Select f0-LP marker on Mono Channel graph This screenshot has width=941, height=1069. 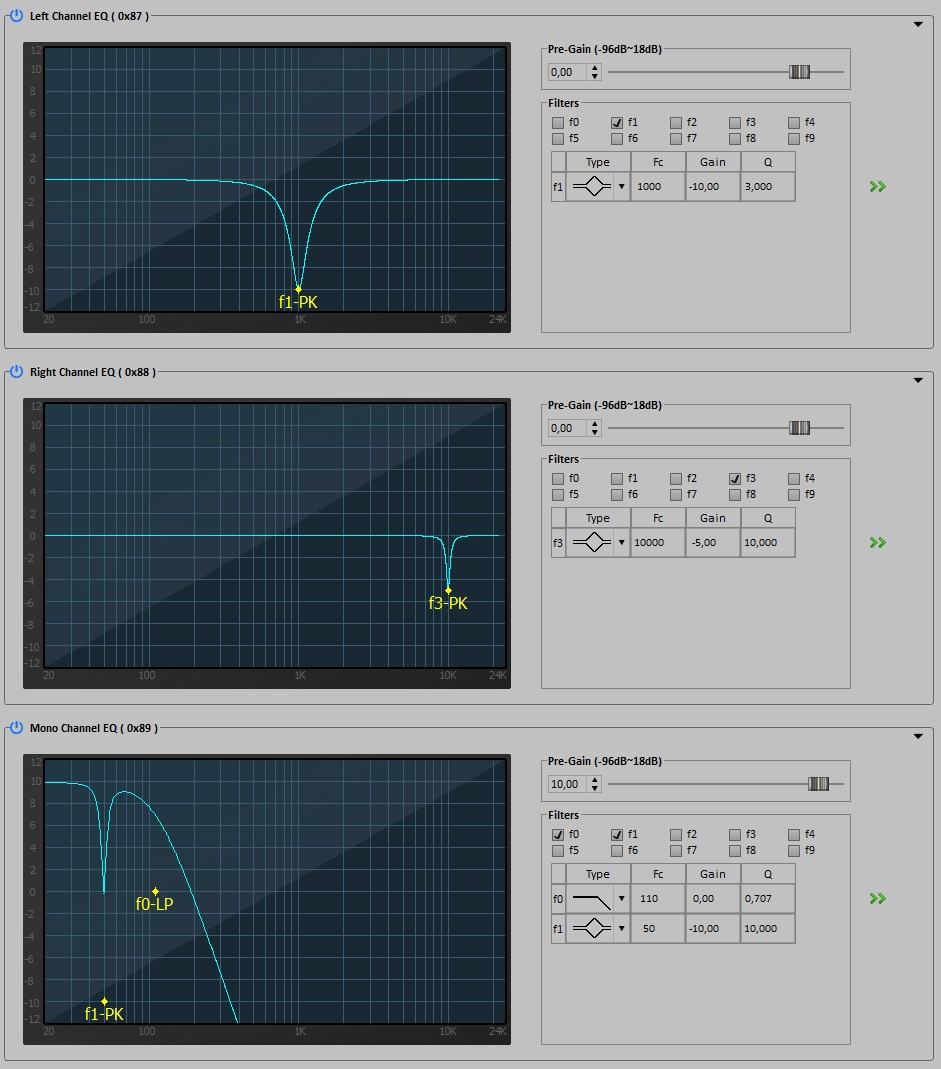(155, 891)
